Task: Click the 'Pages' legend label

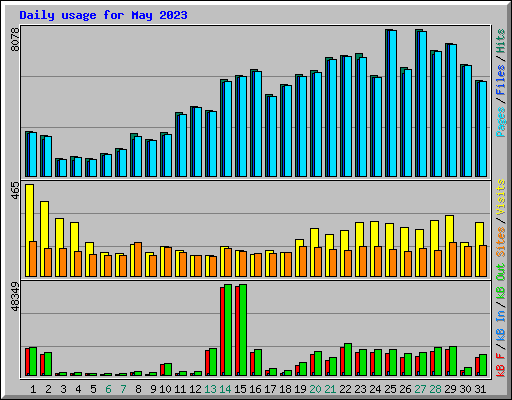Action: click(500, 122)
